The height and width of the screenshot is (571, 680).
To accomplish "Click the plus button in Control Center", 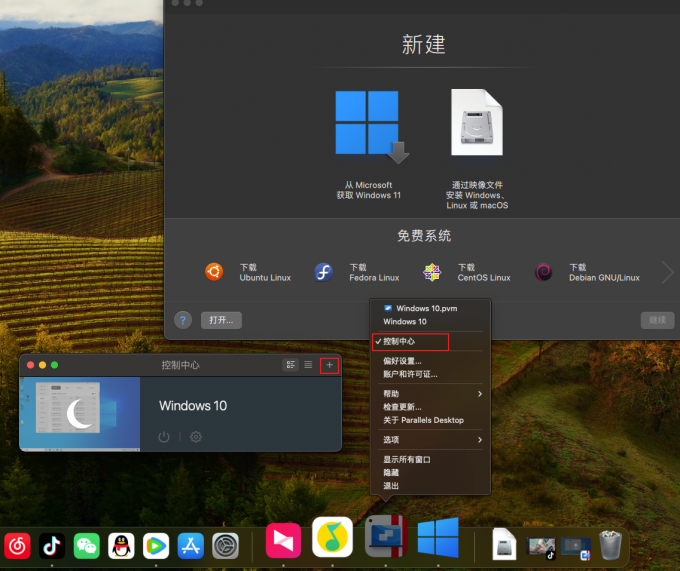I will point(329,365).
